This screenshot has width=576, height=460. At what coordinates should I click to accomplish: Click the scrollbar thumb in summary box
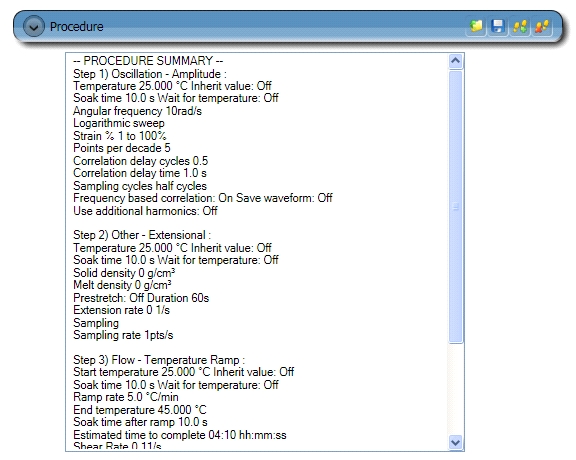[x=456, y=207]
